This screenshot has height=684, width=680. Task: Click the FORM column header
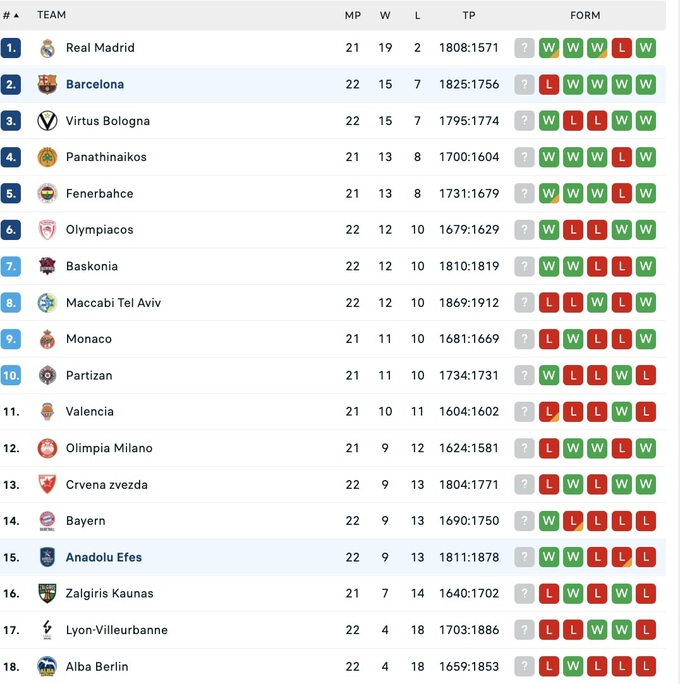(x=585, y=15)
